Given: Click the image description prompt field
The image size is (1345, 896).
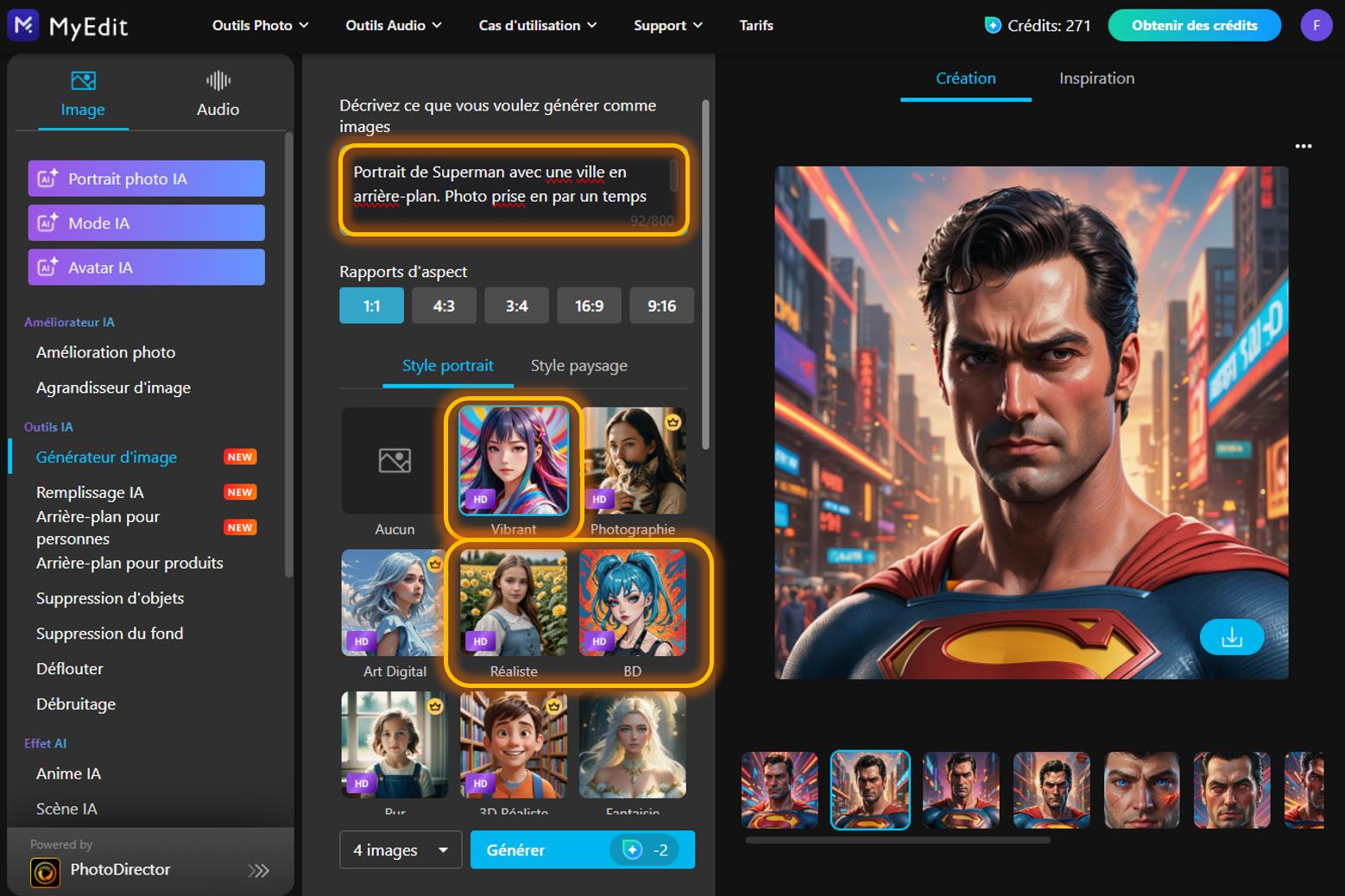Looking at the screenshot, I should tap(514, 190).
